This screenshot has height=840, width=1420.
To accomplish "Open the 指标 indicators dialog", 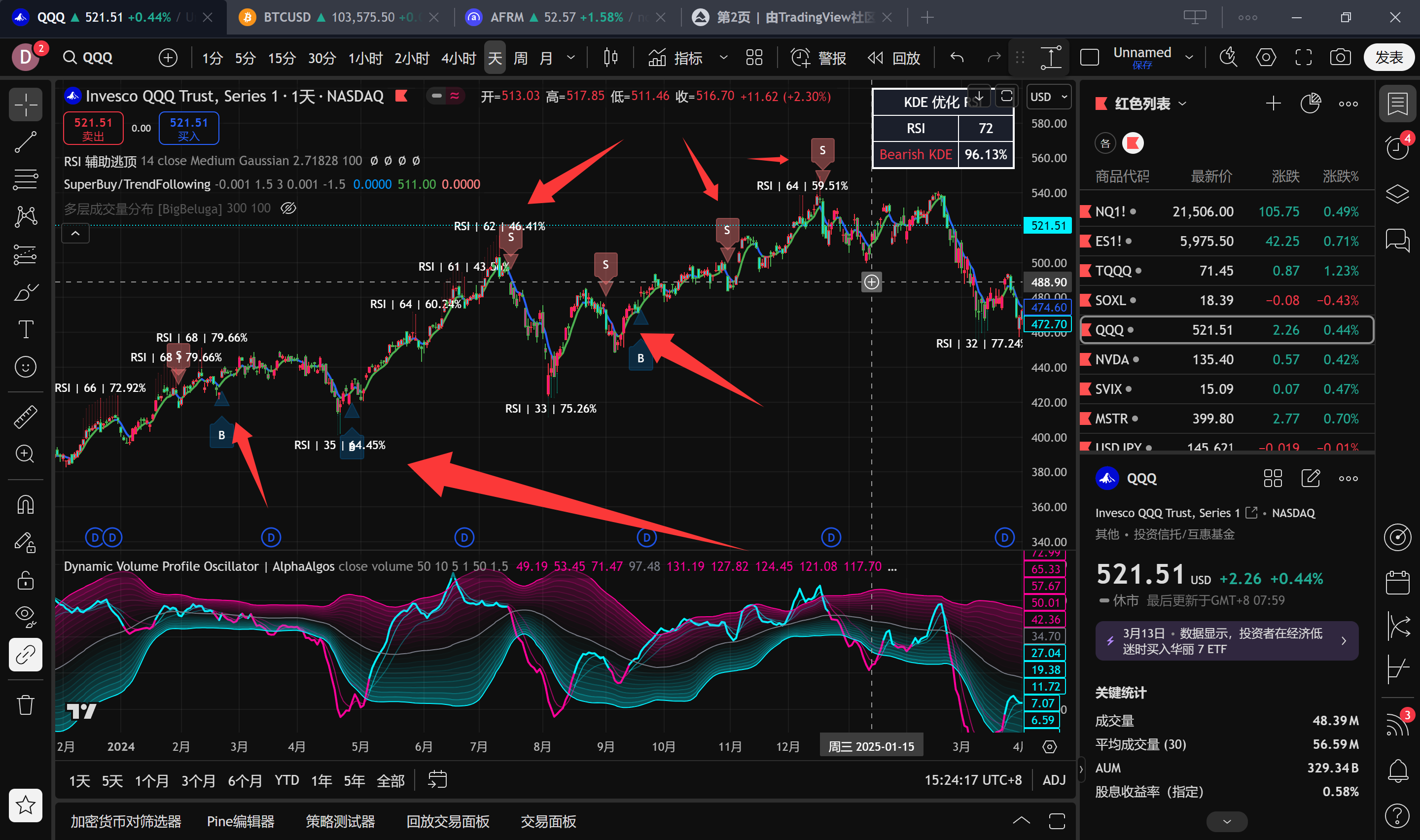I will [676, 58].
